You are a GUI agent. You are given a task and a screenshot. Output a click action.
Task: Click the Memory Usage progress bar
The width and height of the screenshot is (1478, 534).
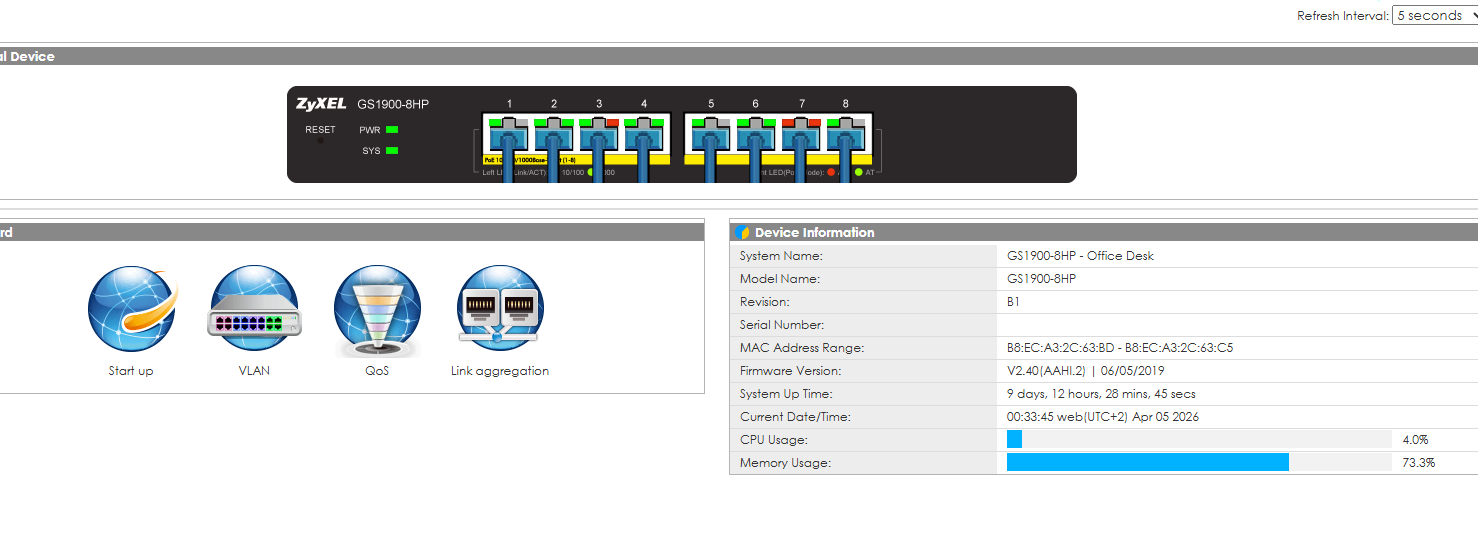coord(1199,463)
